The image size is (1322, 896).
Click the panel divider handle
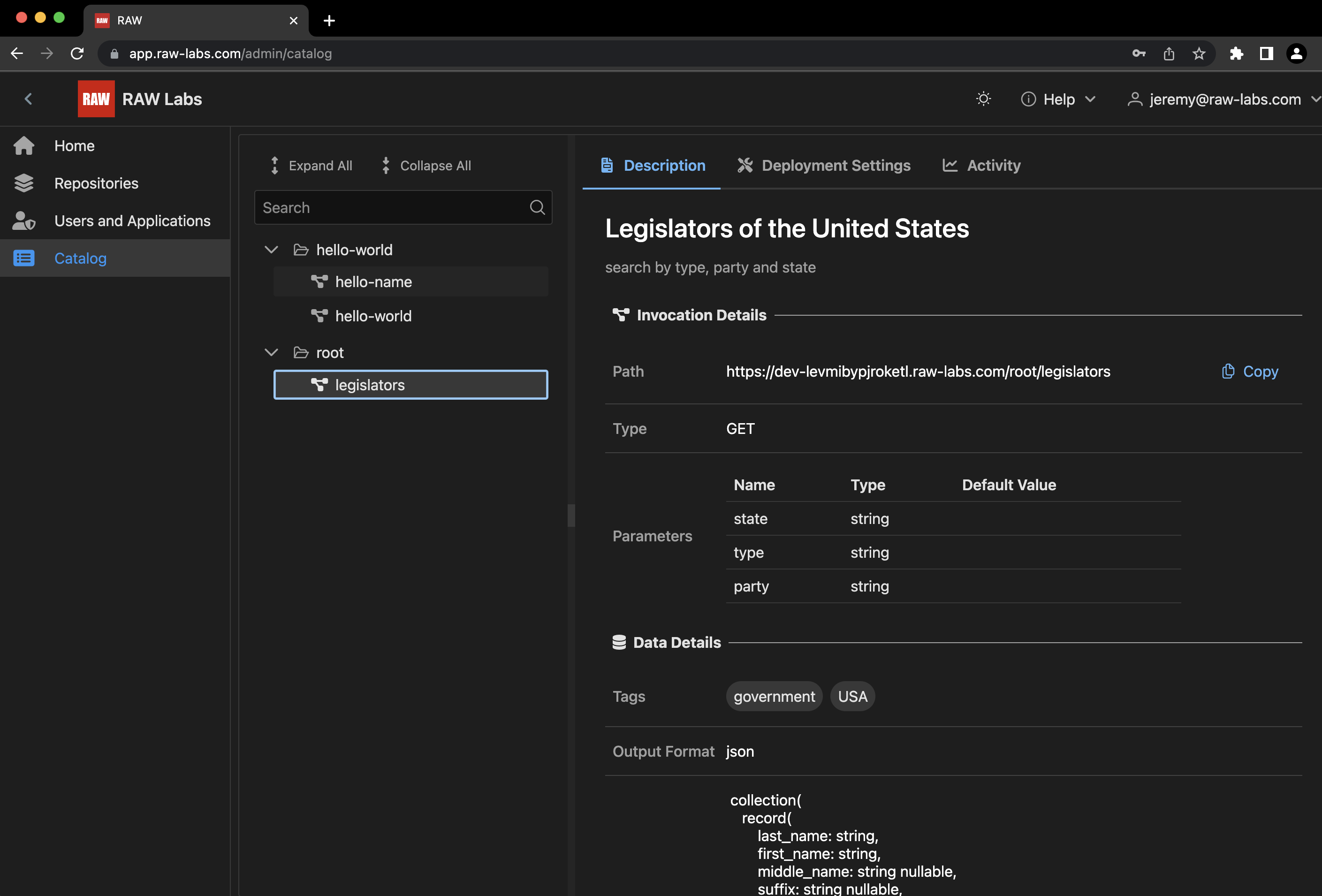(571, 516)
